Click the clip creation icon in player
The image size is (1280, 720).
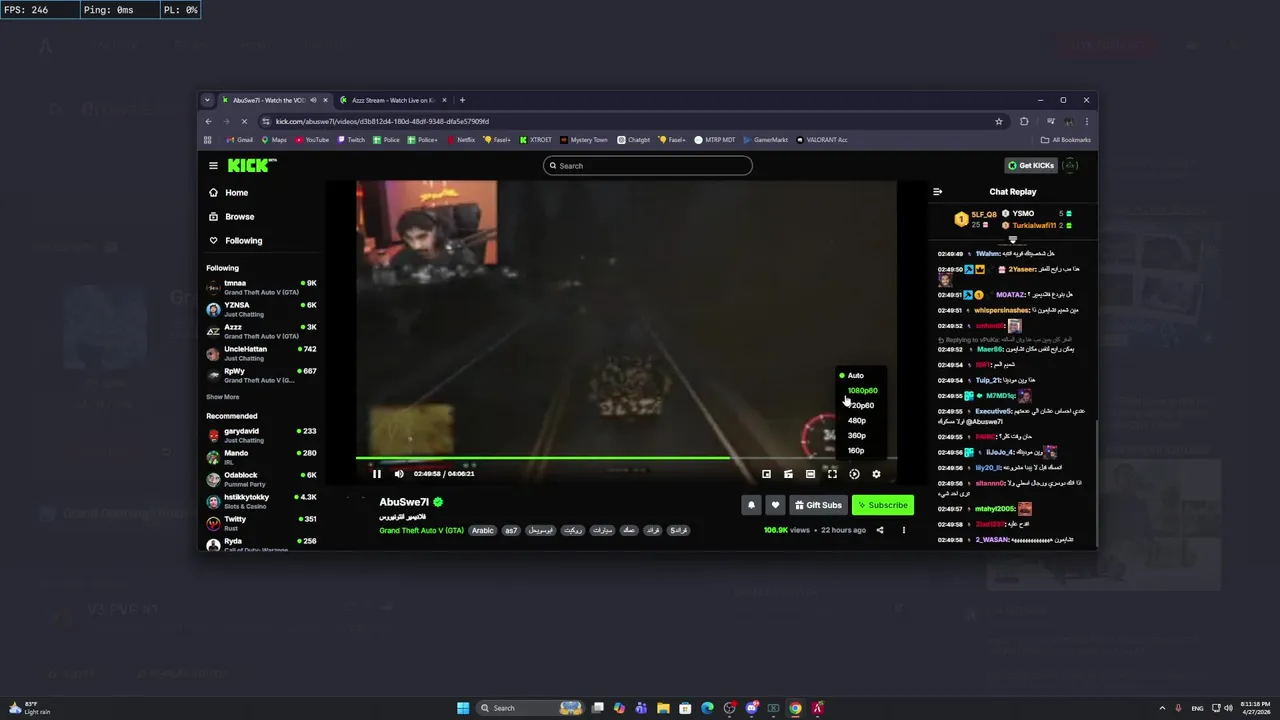point(788,474)
